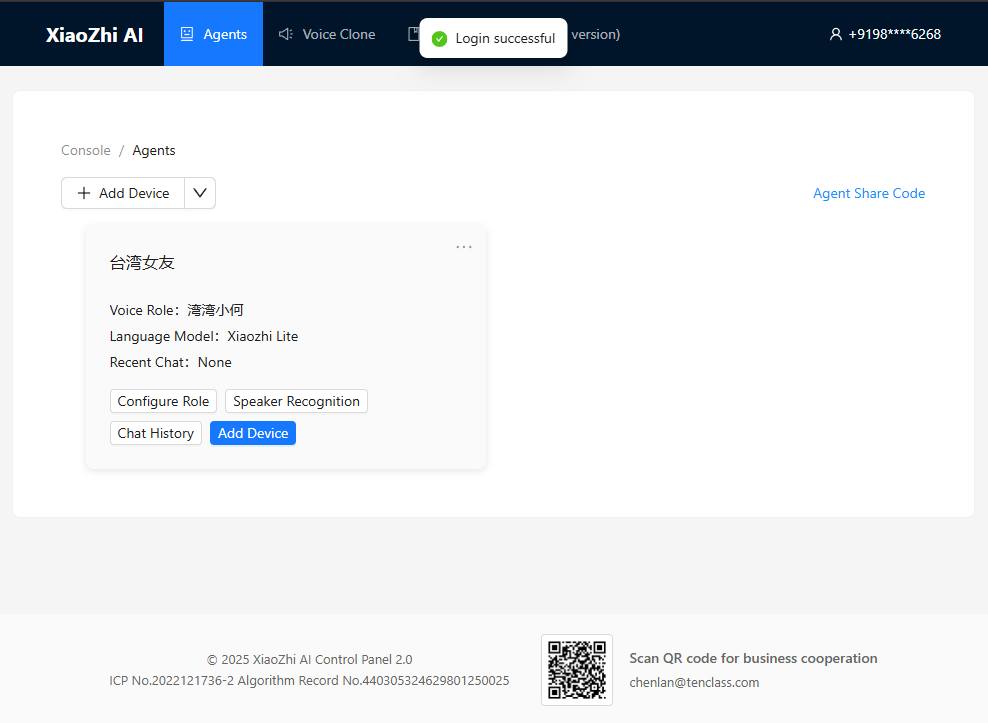Click the business cooperation QR code
The width and height of the screenshot is (988, 723).
coord(577,669)
